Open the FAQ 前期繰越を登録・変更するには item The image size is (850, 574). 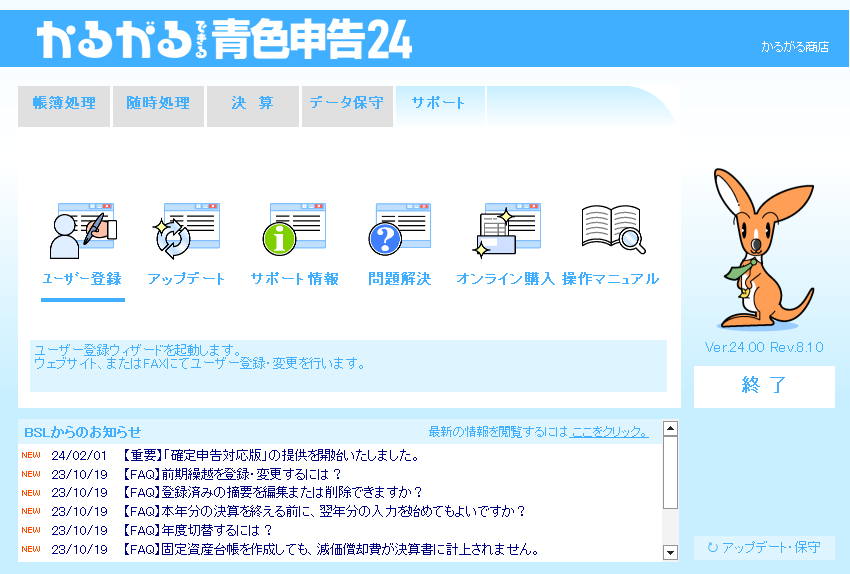231,474
